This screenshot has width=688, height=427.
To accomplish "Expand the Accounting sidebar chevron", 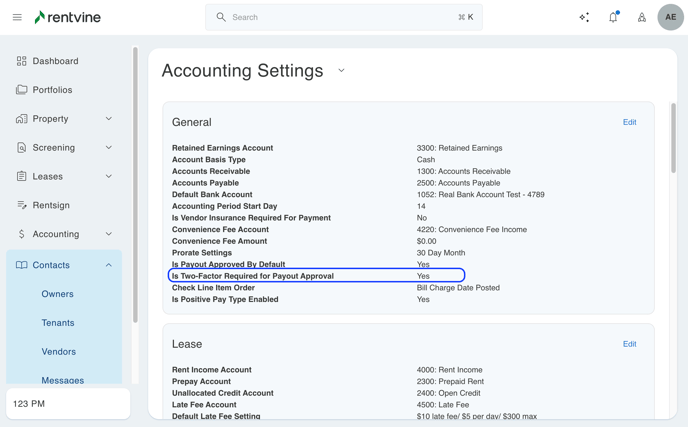I will [x=109, y=234].
